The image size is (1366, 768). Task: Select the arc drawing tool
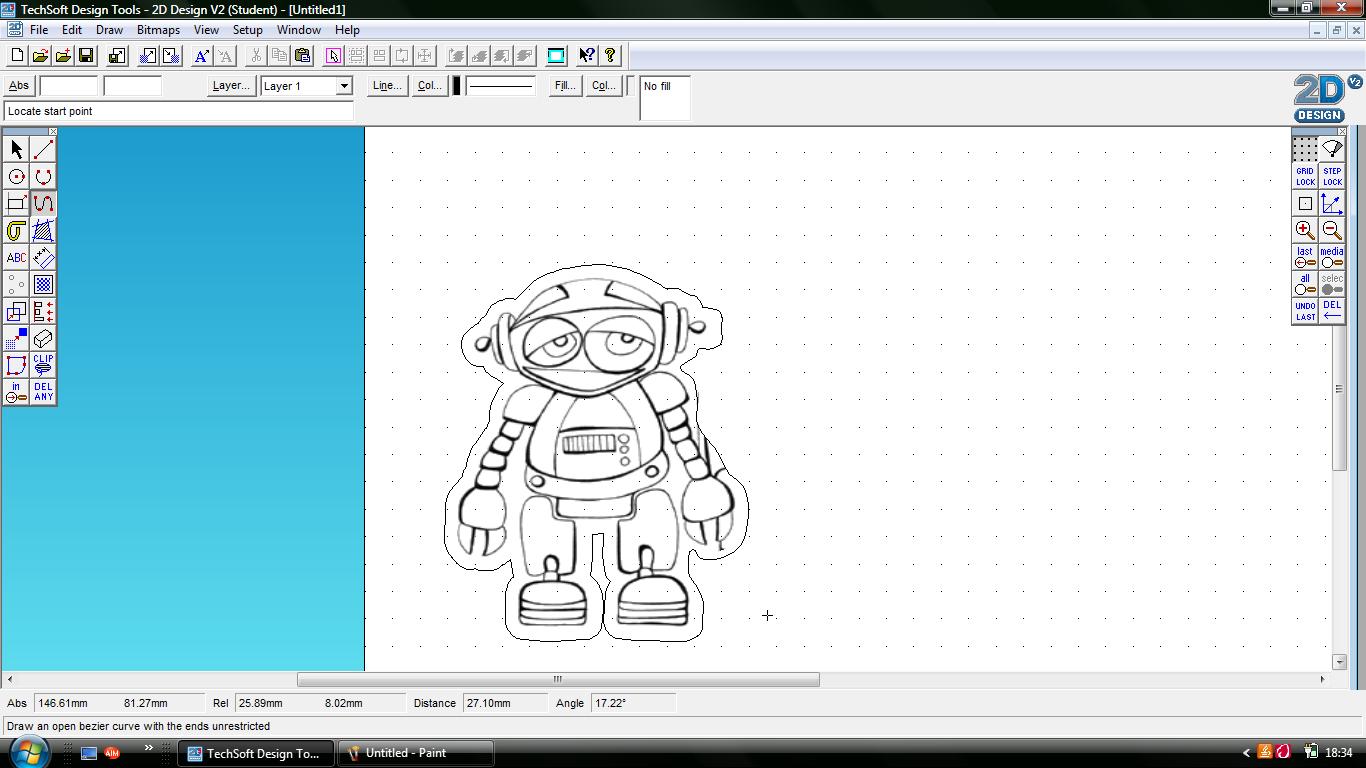click(x=42, y=176)
